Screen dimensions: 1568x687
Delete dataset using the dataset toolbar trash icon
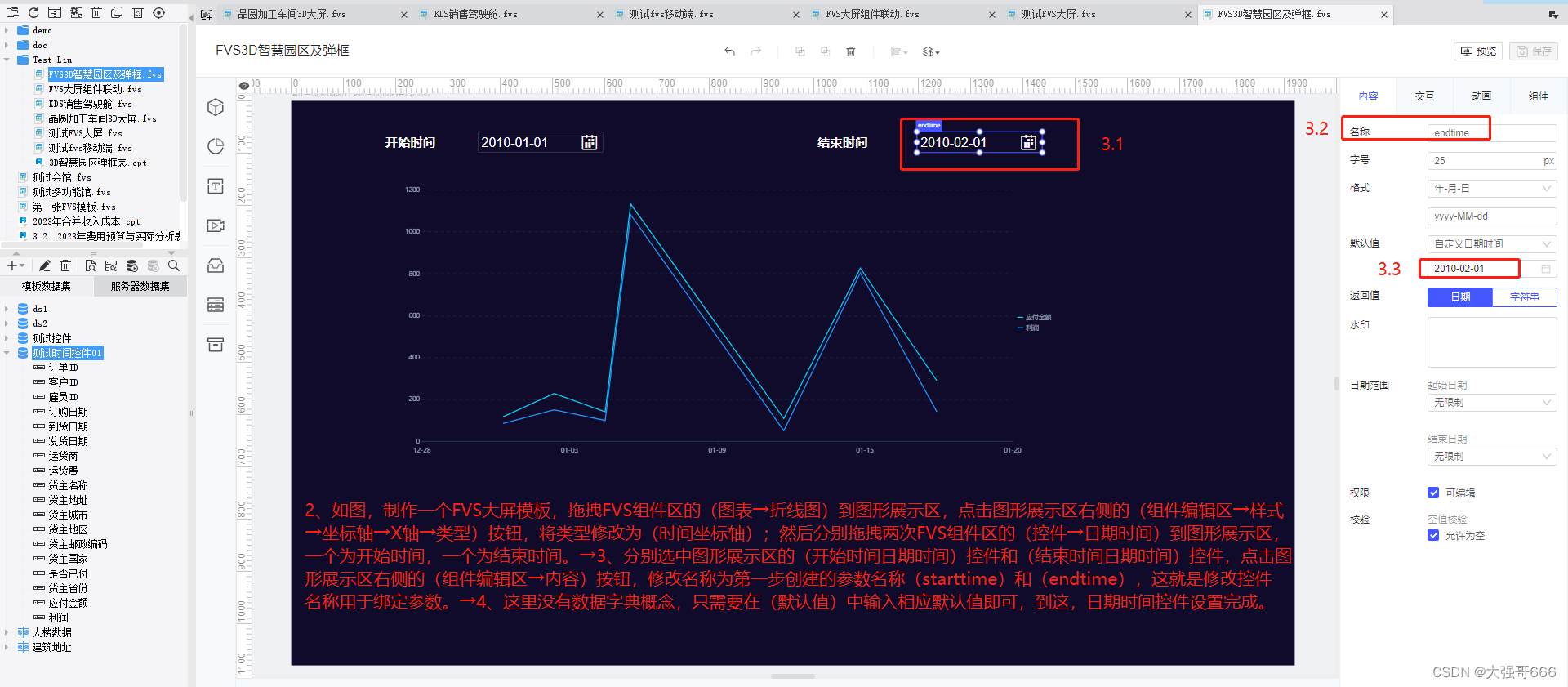(66, 265)
